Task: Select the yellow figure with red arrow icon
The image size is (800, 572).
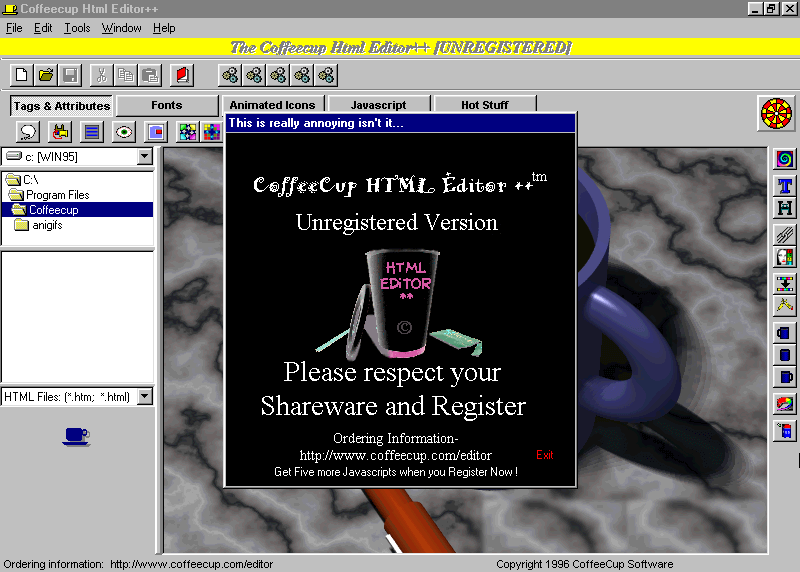Action: [x=60, y=132]
